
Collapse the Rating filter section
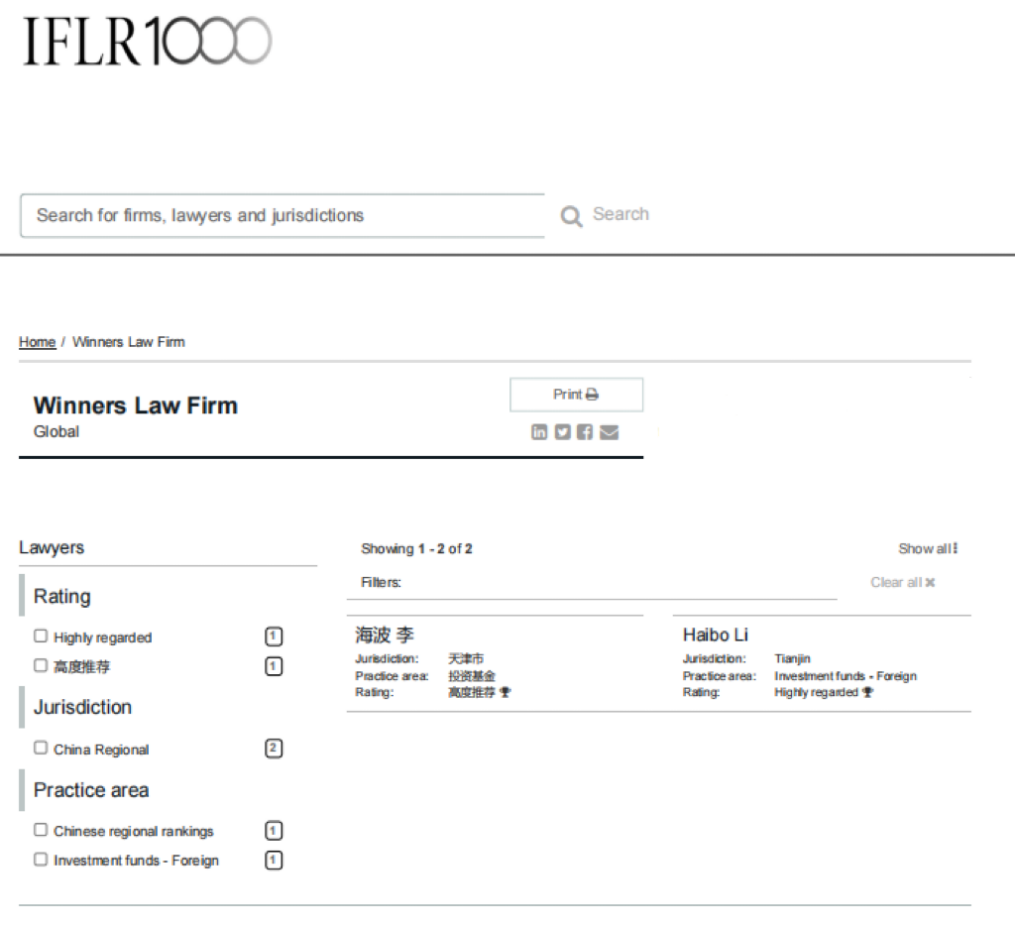(x=62, y=596)
